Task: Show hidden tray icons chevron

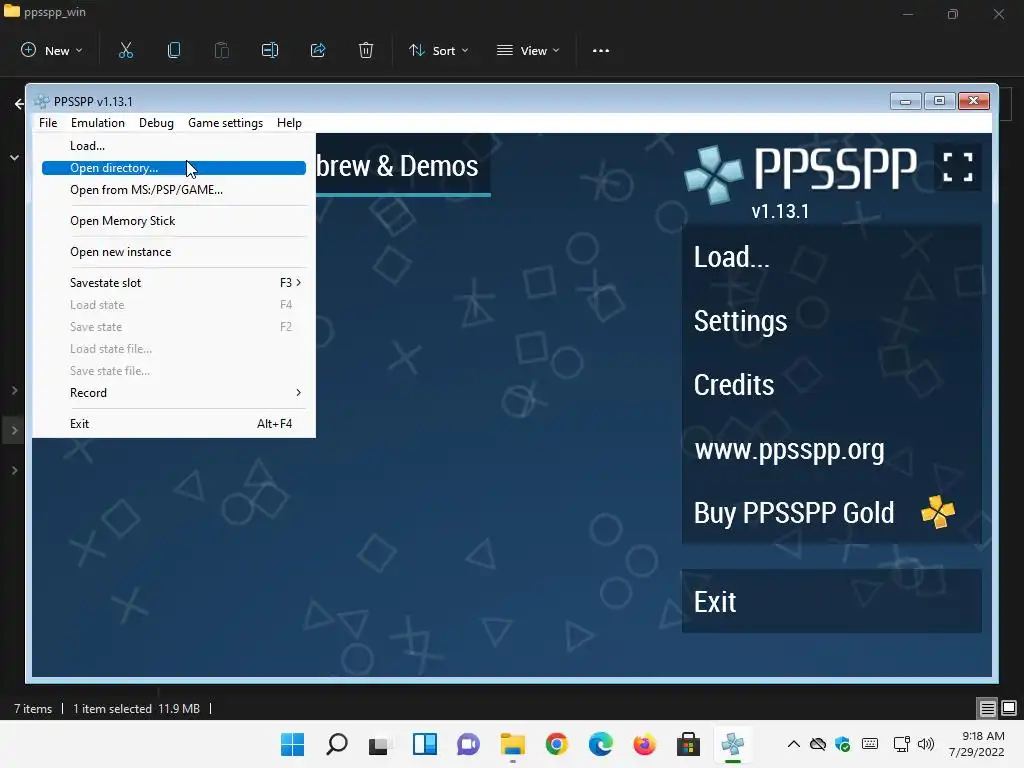Action: click(793, 744)
